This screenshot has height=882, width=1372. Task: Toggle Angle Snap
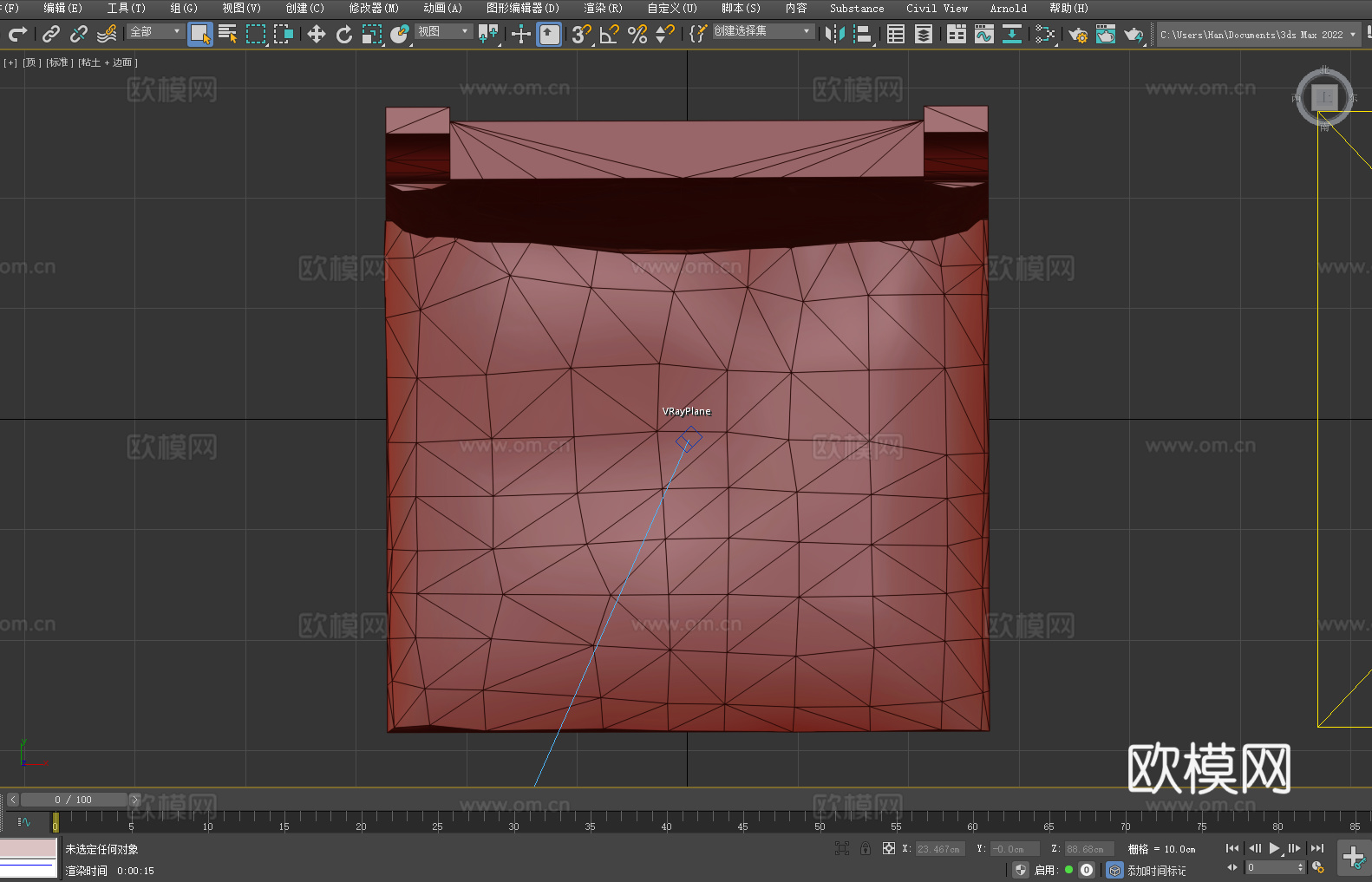pyautogui.click(x=610, y=34)
